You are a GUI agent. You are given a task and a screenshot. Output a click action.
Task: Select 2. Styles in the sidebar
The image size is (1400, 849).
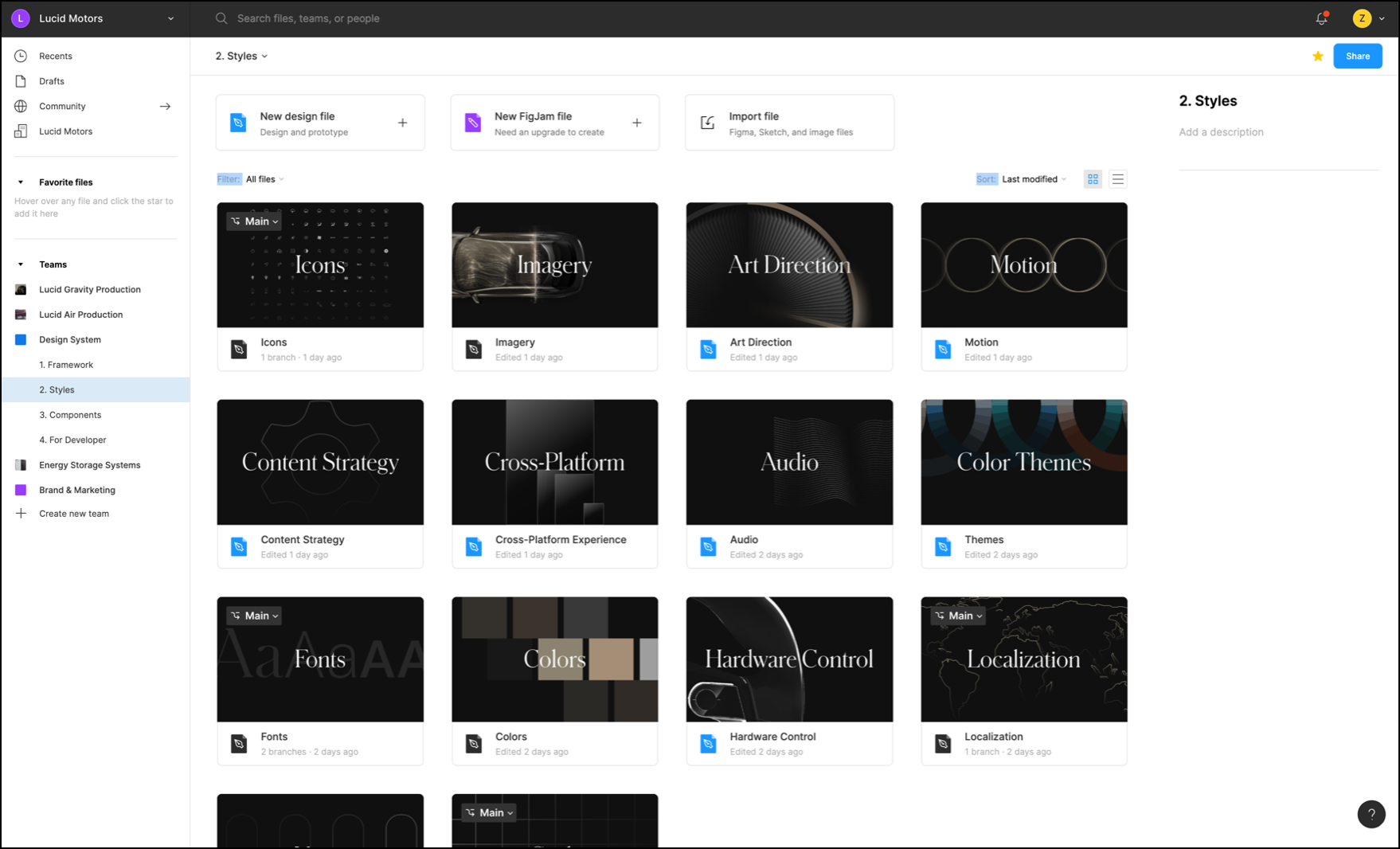click(96, 389)
